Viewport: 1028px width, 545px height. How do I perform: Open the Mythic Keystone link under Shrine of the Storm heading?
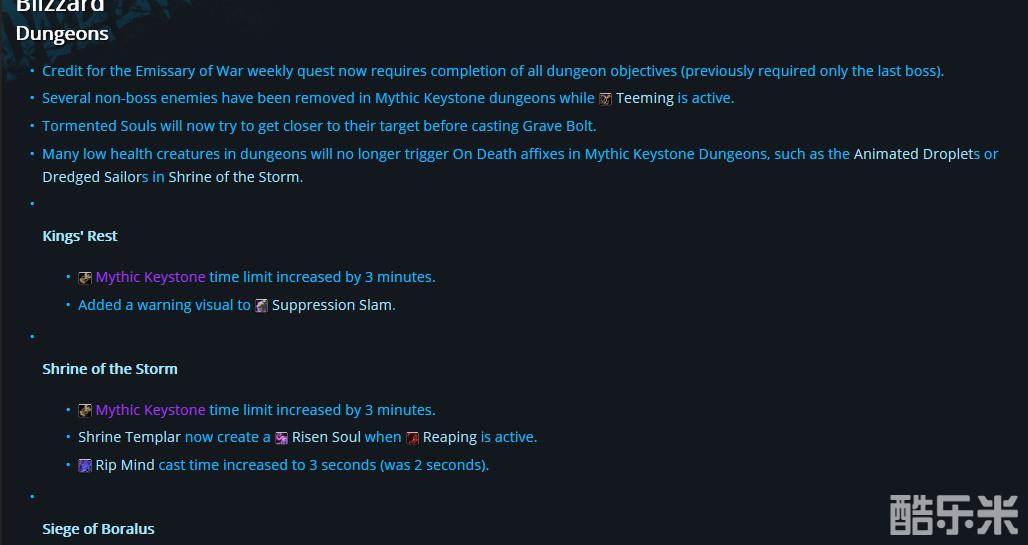[x=150, y=409]
